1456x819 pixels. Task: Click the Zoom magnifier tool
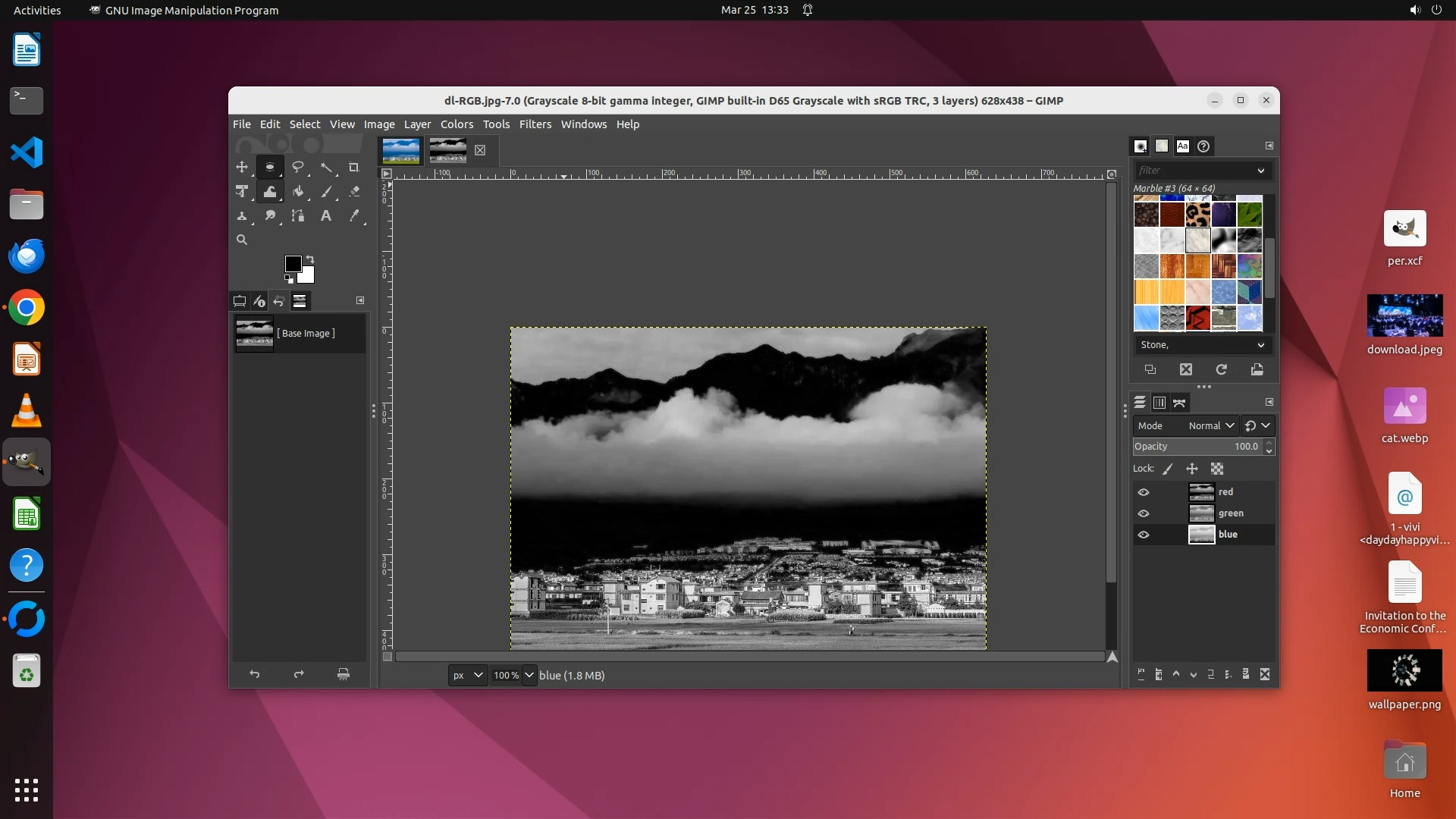242,240
